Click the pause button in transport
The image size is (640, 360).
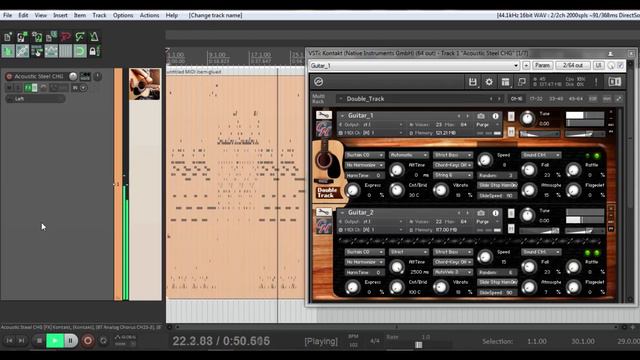[71, 340]
